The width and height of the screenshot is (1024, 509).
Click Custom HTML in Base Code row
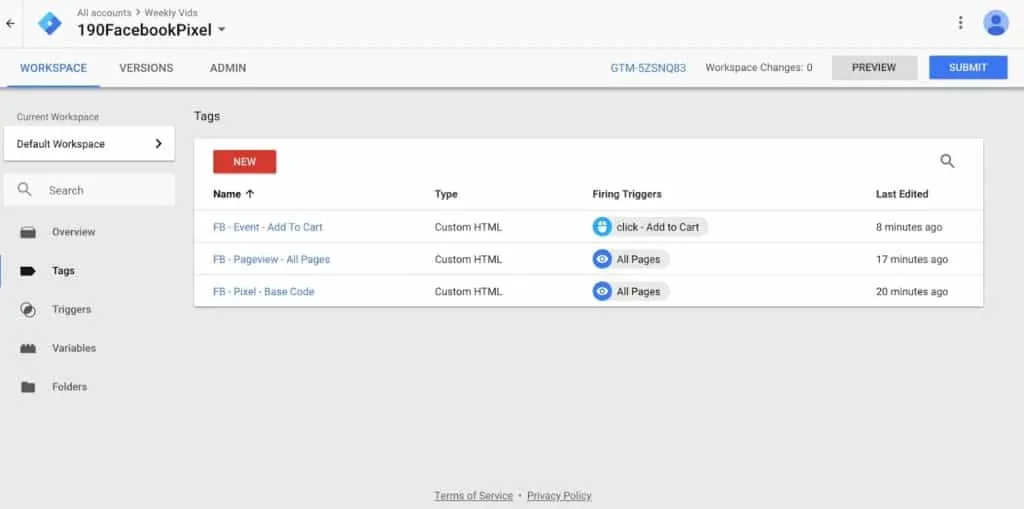[468, 291]
